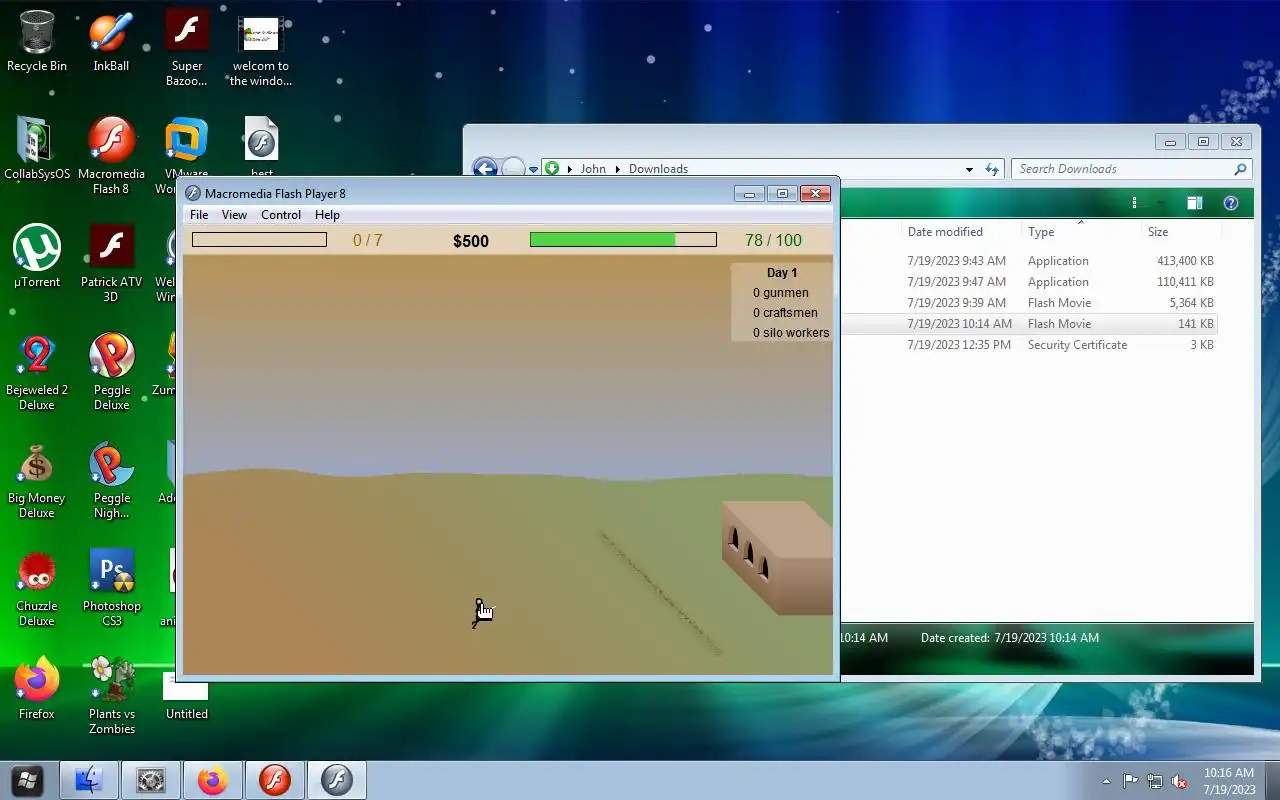Open the File menu in Flash Player
Screen dimensions: 1280x800
point(199,215)
